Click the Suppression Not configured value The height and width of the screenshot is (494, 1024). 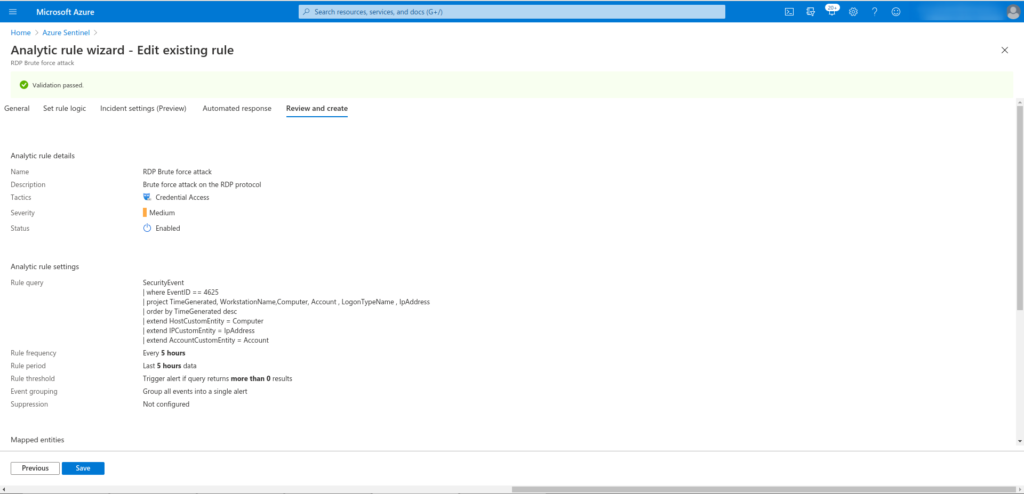tap(166, 404)
